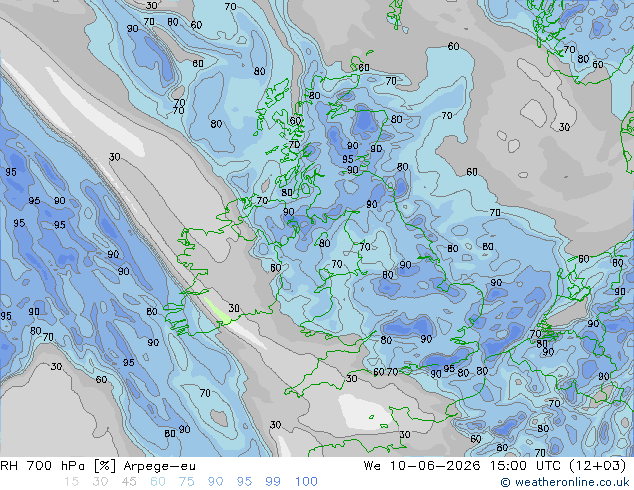Click the 'Arpege-eu' model name label
Screen dimensions: 634x490
[159, 466]
